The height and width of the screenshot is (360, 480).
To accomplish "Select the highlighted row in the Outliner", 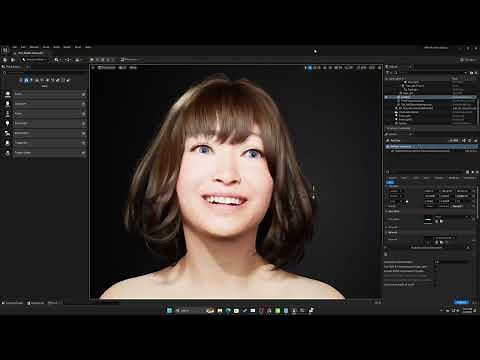I will click(x=431, y=97).
